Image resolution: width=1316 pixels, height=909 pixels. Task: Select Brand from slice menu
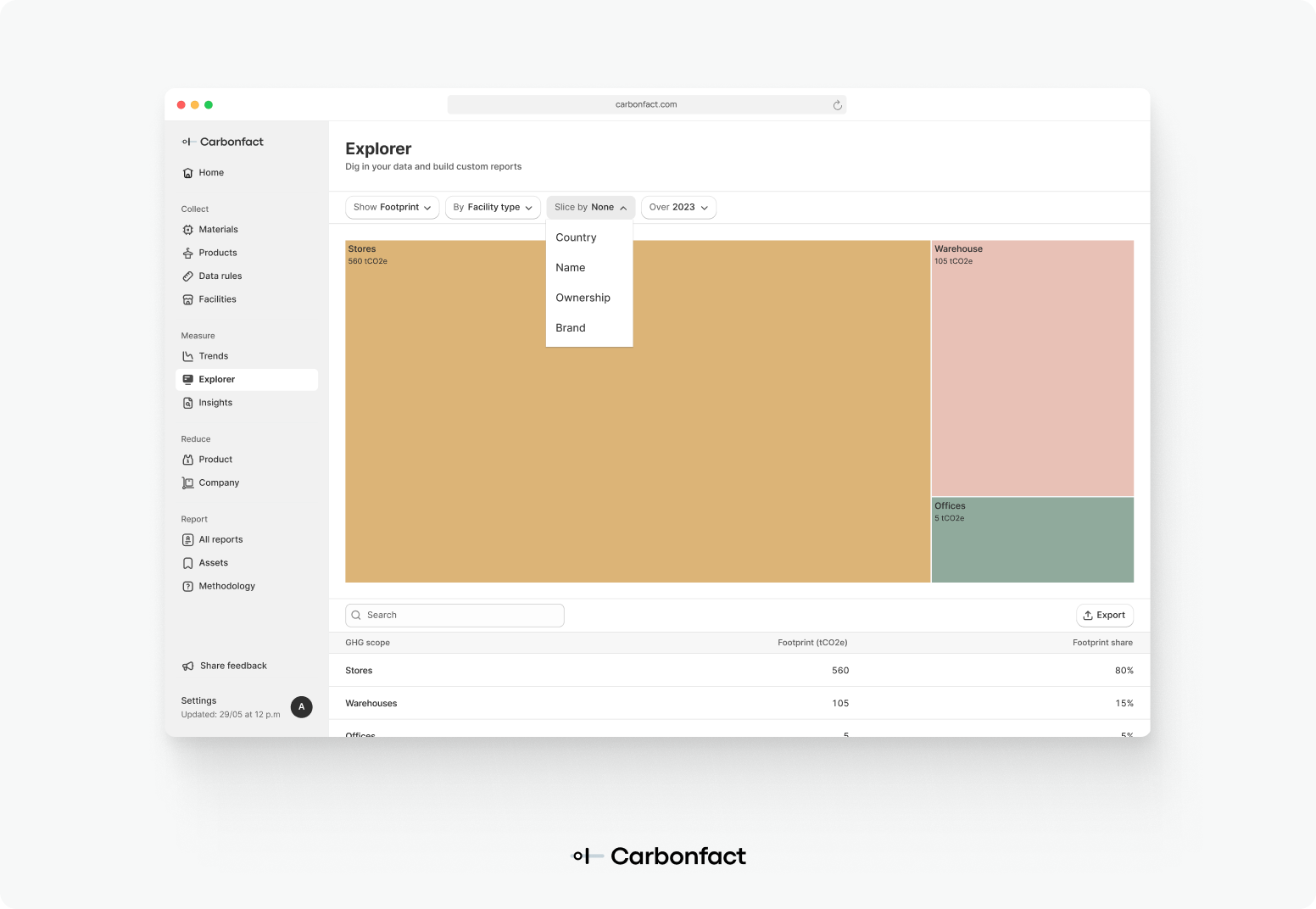tap(589, 328)
